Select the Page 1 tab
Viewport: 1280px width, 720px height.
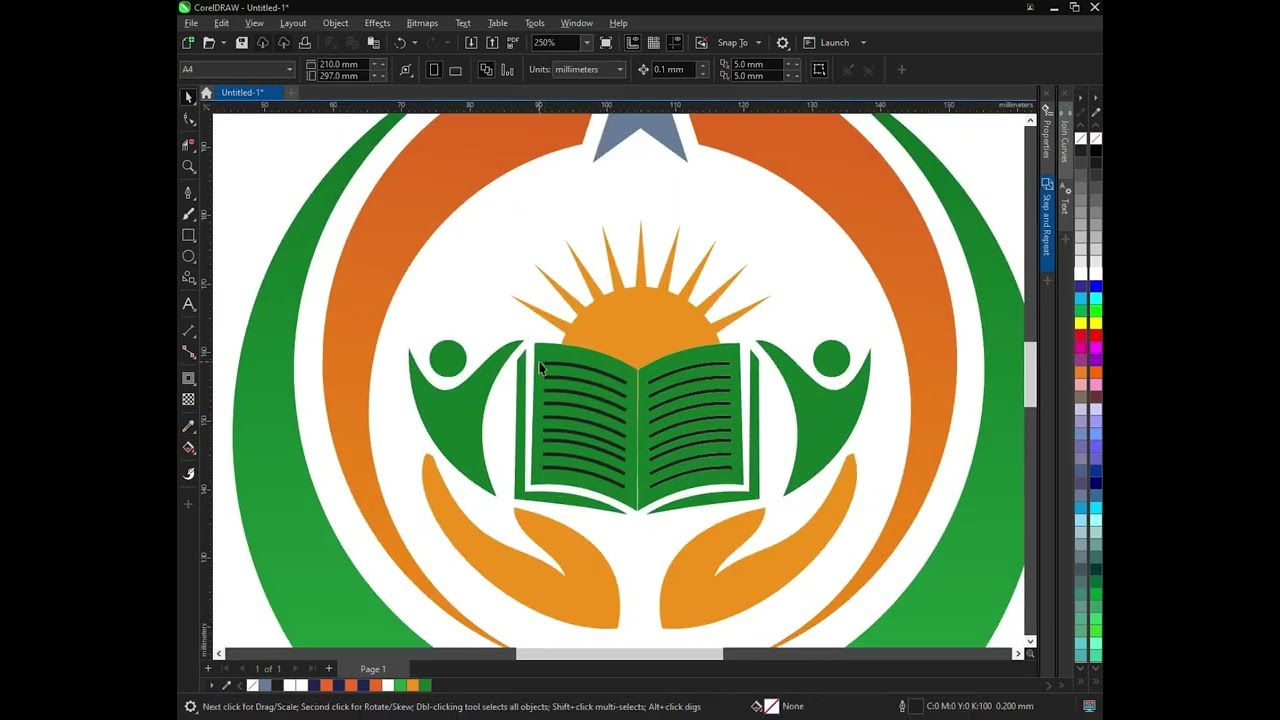tap(373, 669)
